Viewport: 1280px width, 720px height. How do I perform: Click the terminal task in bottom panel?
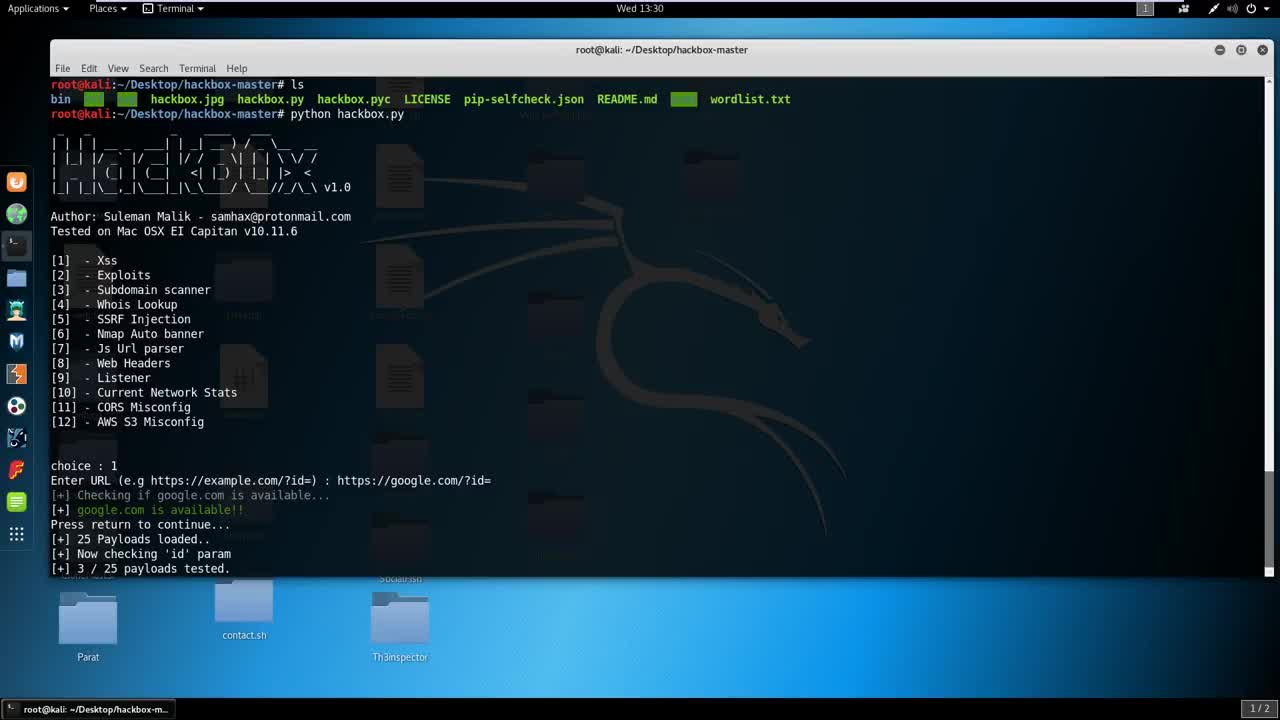coord(88,709)
